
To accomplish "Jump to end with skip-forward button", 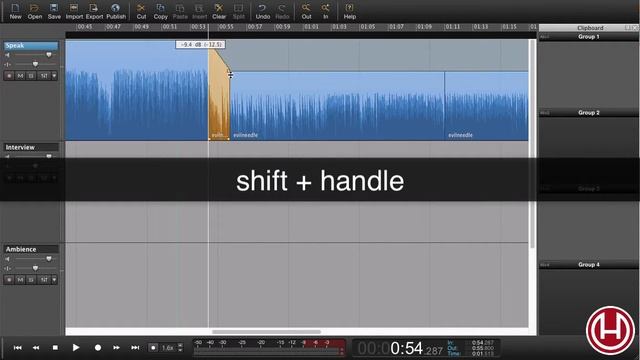I will [135, 348].
